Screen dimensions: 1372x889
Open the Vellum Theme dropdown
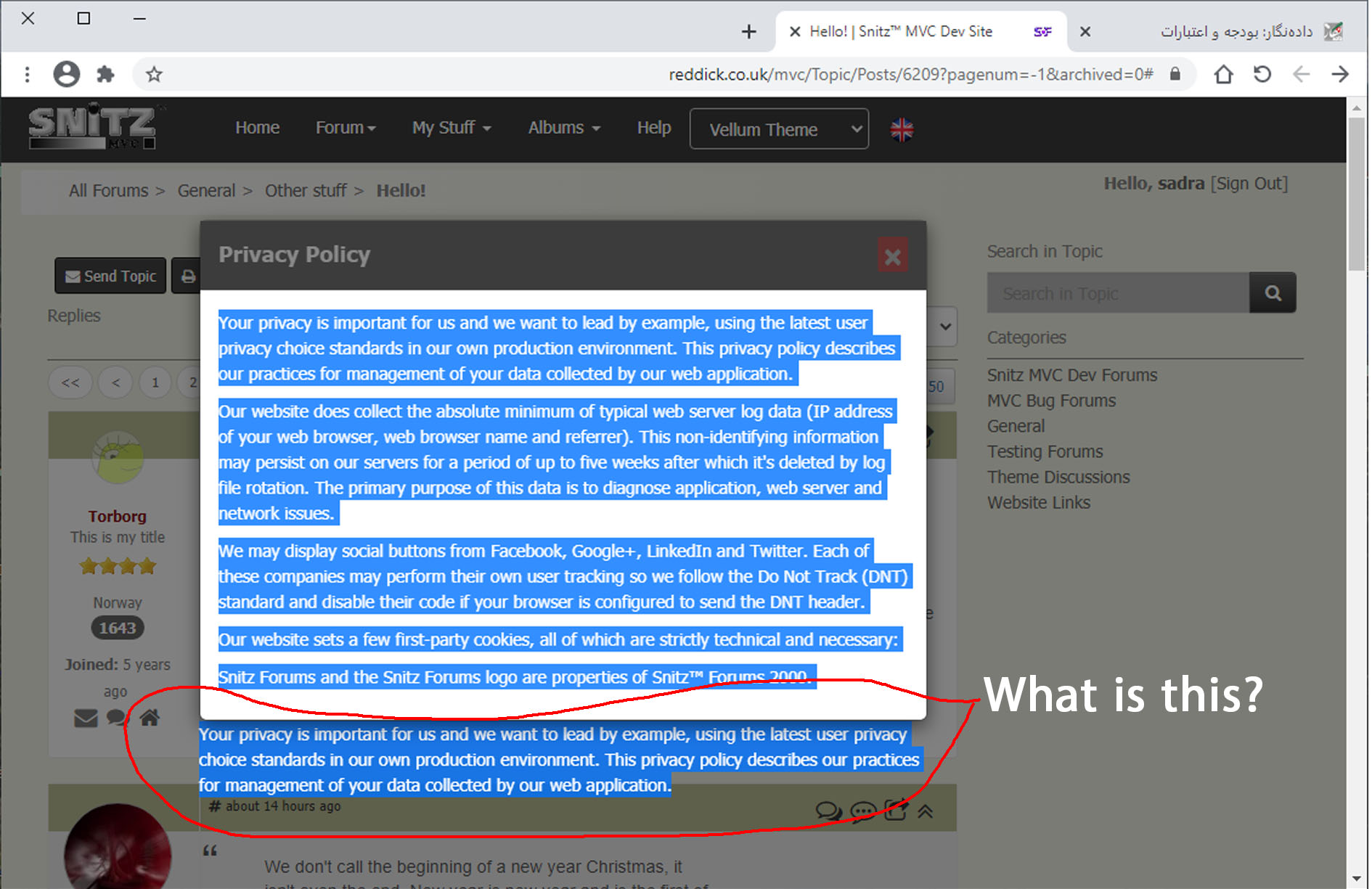point(779,129)
